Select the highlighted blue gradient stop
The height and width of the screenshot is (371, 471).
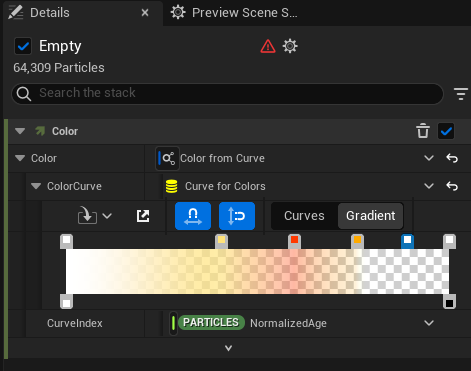(407, 241)
